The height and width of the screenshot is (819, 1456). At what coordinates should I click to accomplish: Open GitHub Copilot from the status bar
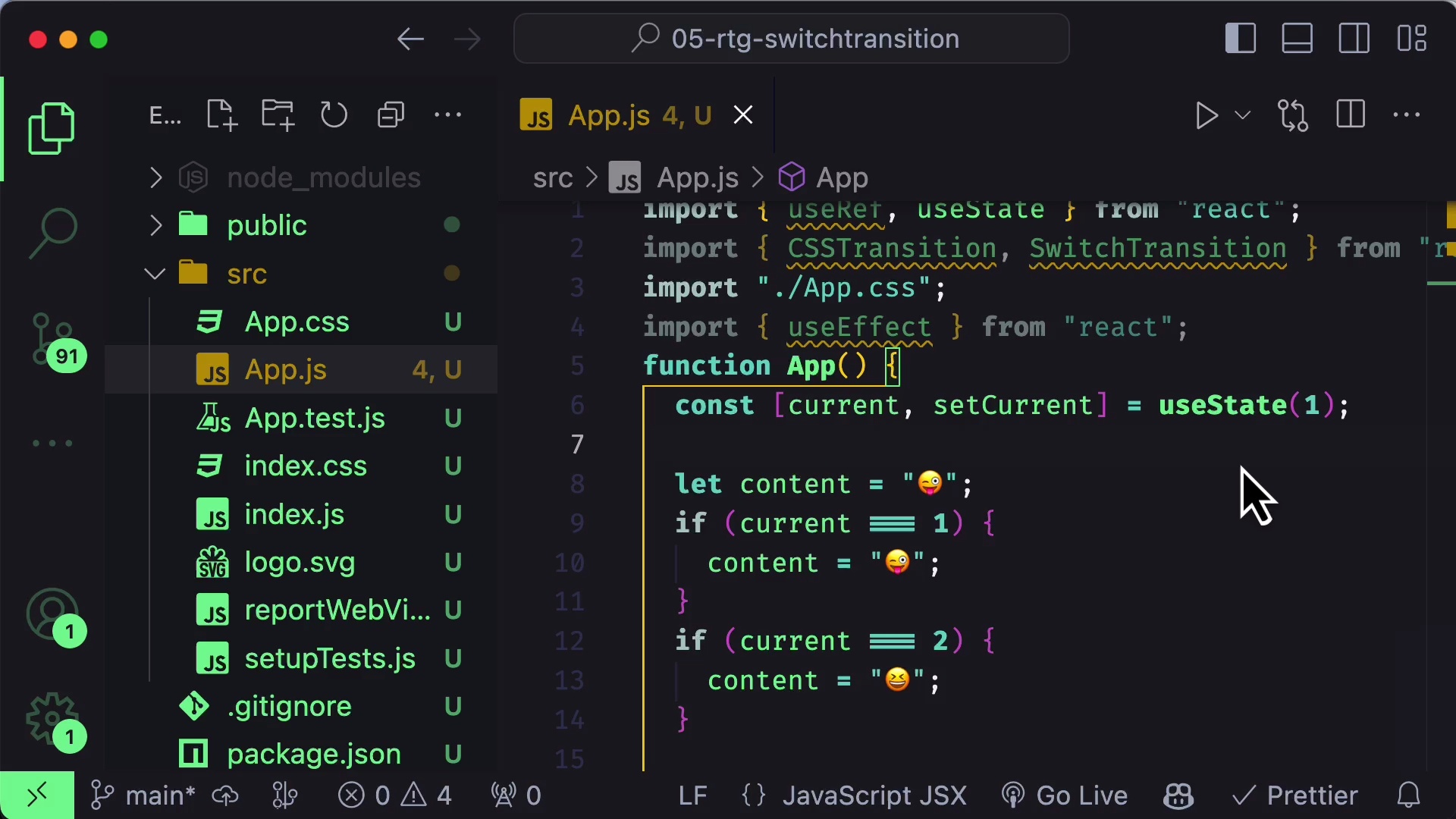(x=1178, y=795)
